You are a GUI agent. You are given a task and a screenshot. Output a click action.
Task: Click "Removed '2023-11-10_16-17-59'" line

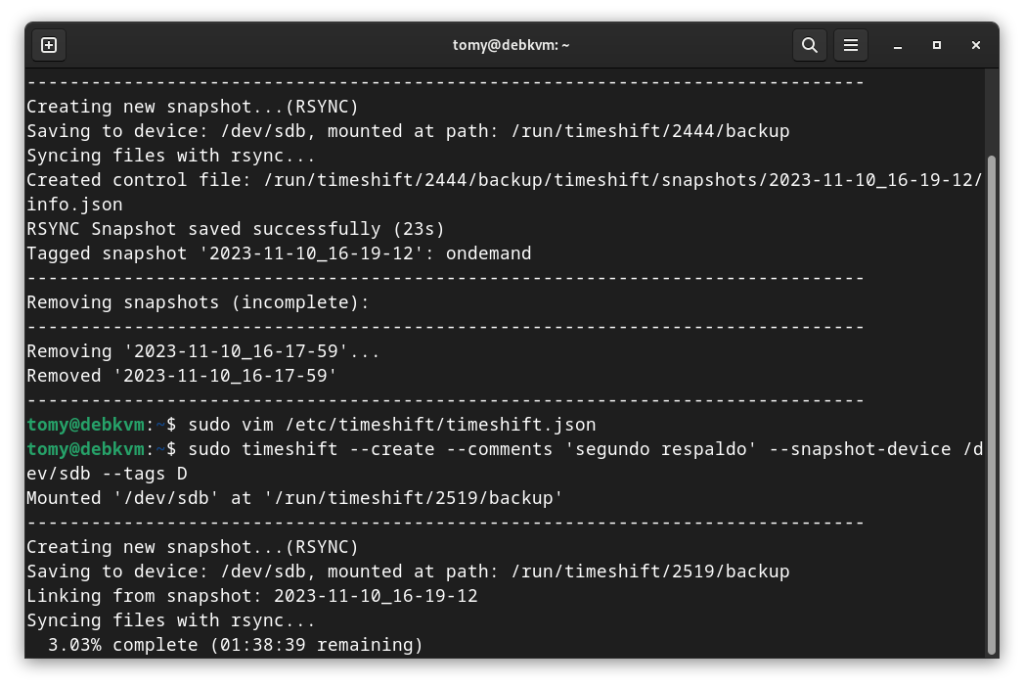coord(182,376)
